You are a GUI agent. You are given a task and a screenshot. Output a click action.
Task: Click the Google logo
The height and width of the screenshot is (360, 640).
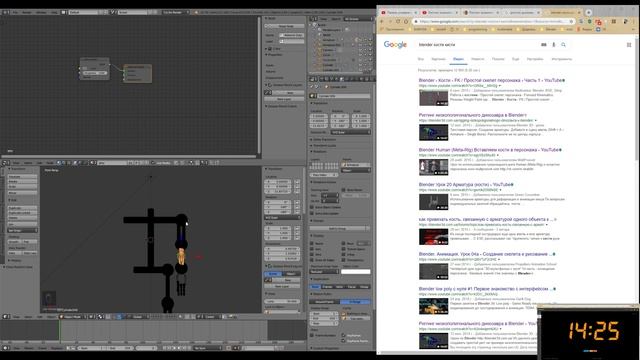click(395, 44)
